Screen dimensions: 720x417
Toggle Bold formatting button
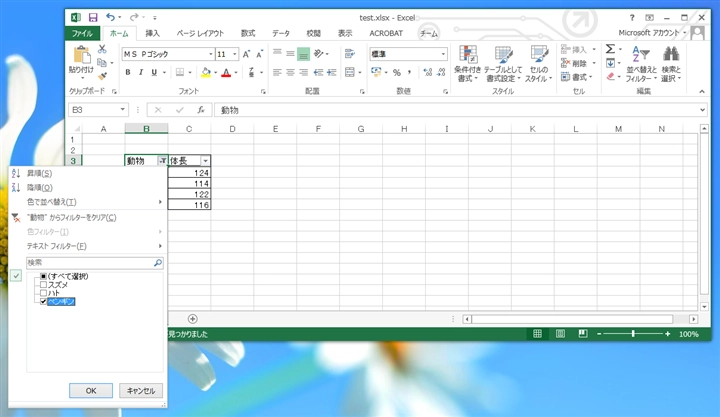tap(128, 72)
